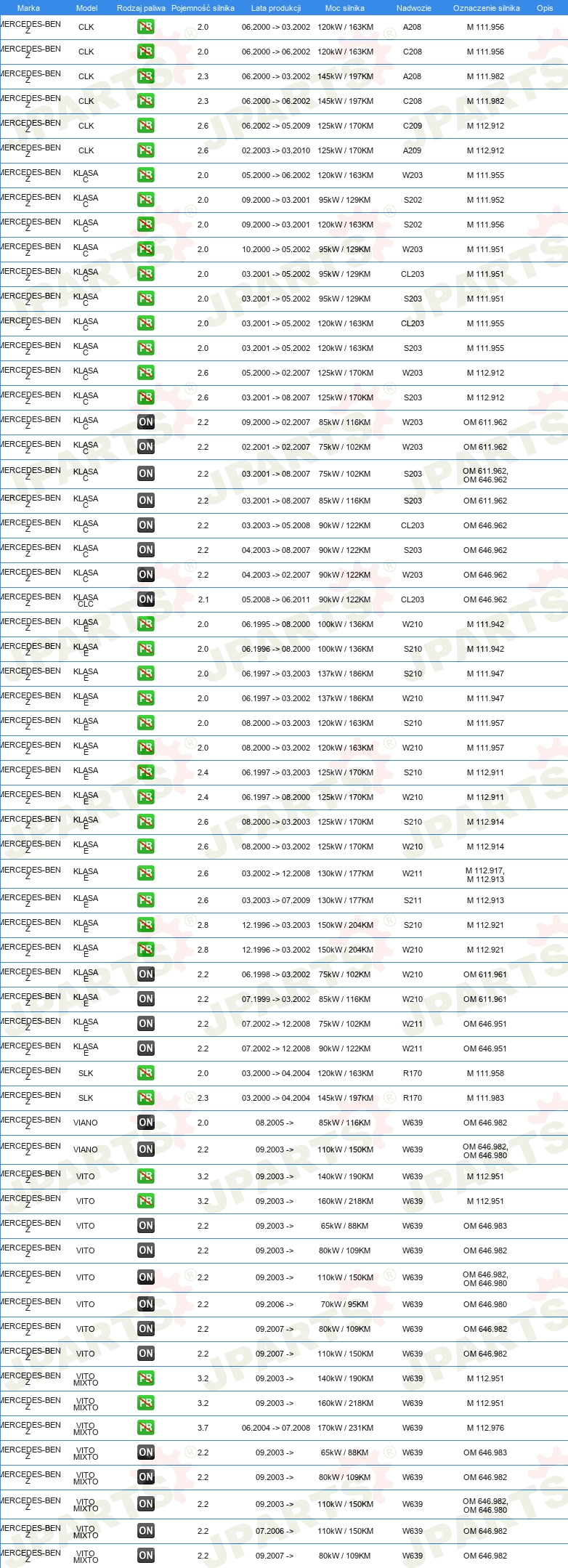Click petrol icon in S210 M 112.921 row
The height and width of the screenshot is (1568, 568).
pos(145,925)
